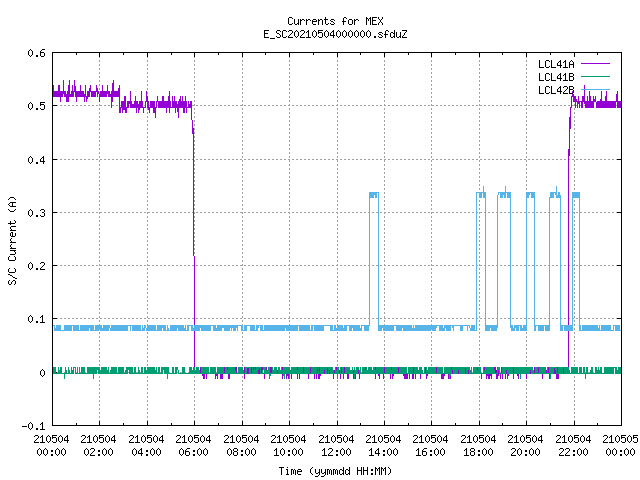Viewport: 640px width, 480px height.
Task: Click the -0.1 y-axis tick value
Action: pos(33,426)
